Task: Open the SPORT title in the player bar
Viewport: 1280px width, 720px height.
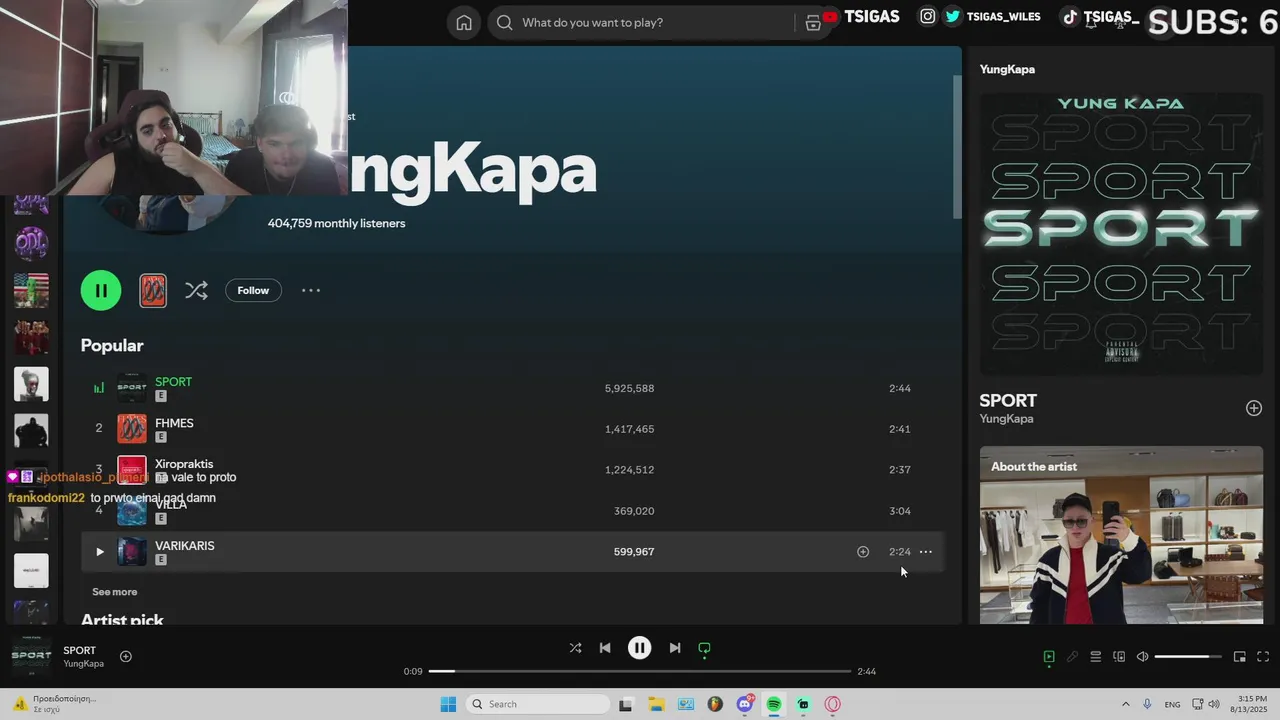Action: tap(80, 651)
